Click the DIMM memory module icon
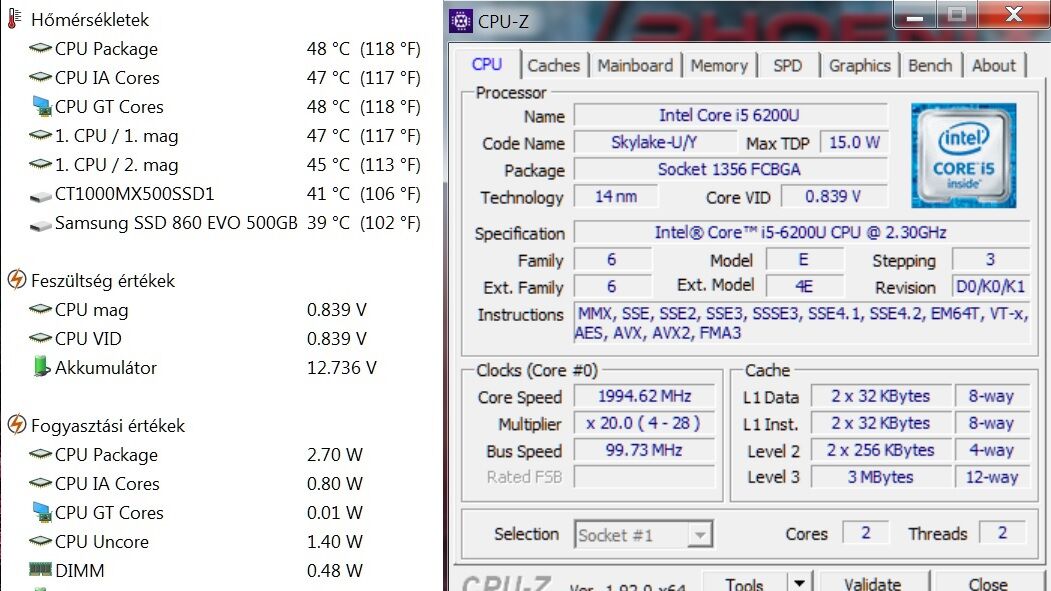 point(40,570)
